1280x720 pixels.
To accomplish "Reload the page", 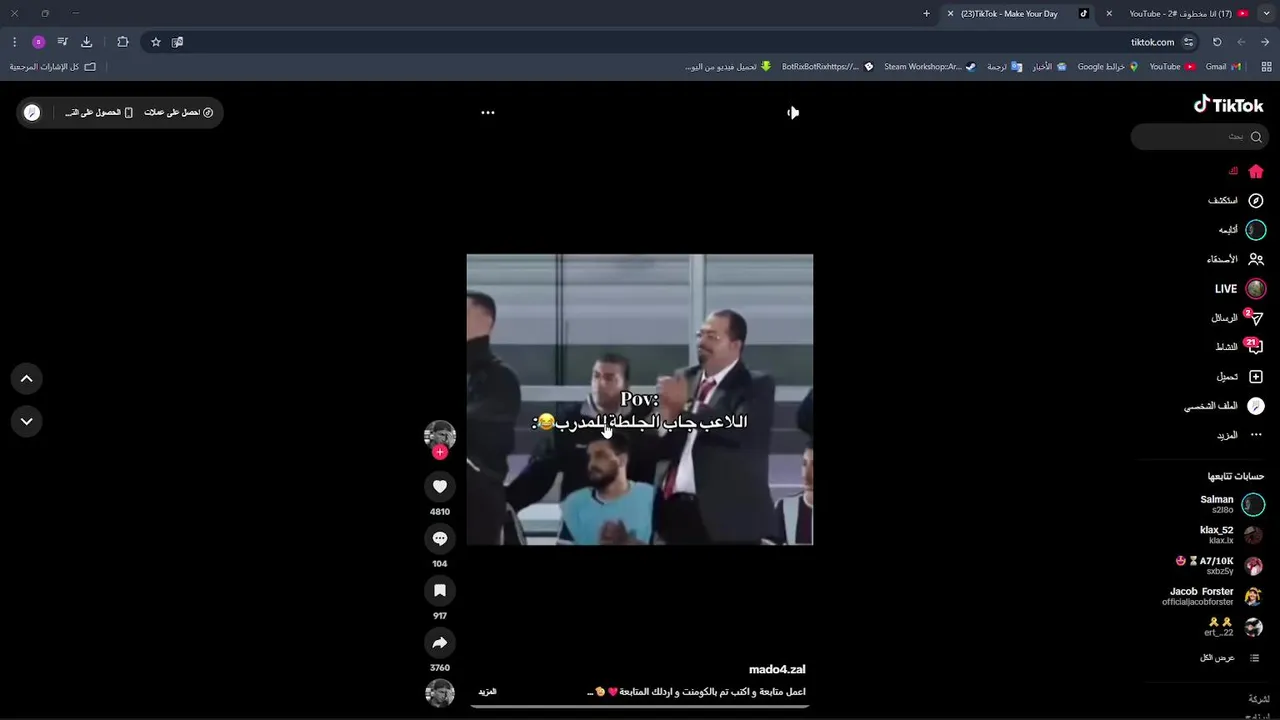I will click(x=1217, y=42).
